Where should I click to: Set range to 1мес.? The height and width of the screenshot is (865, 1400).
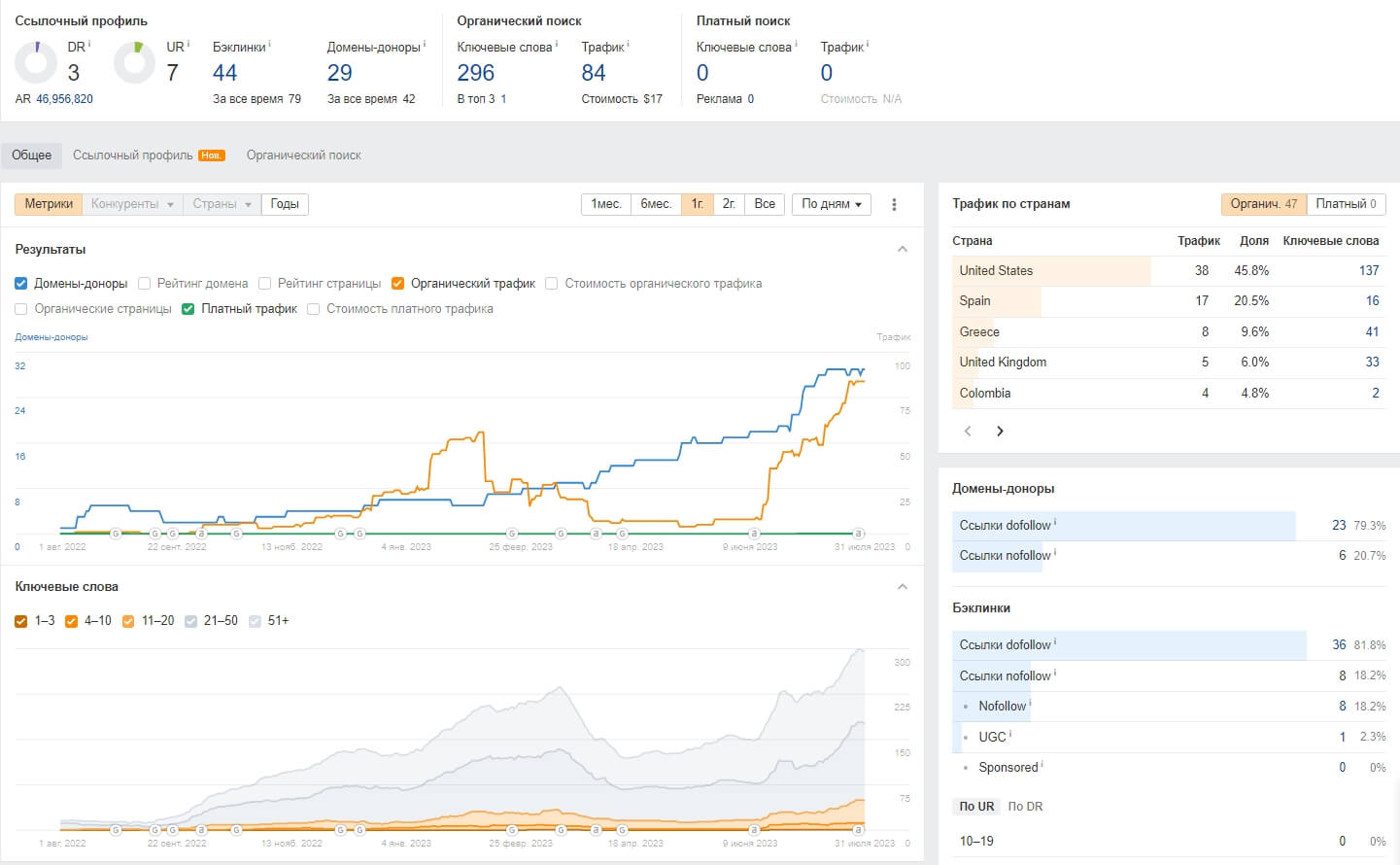(606, 204)
